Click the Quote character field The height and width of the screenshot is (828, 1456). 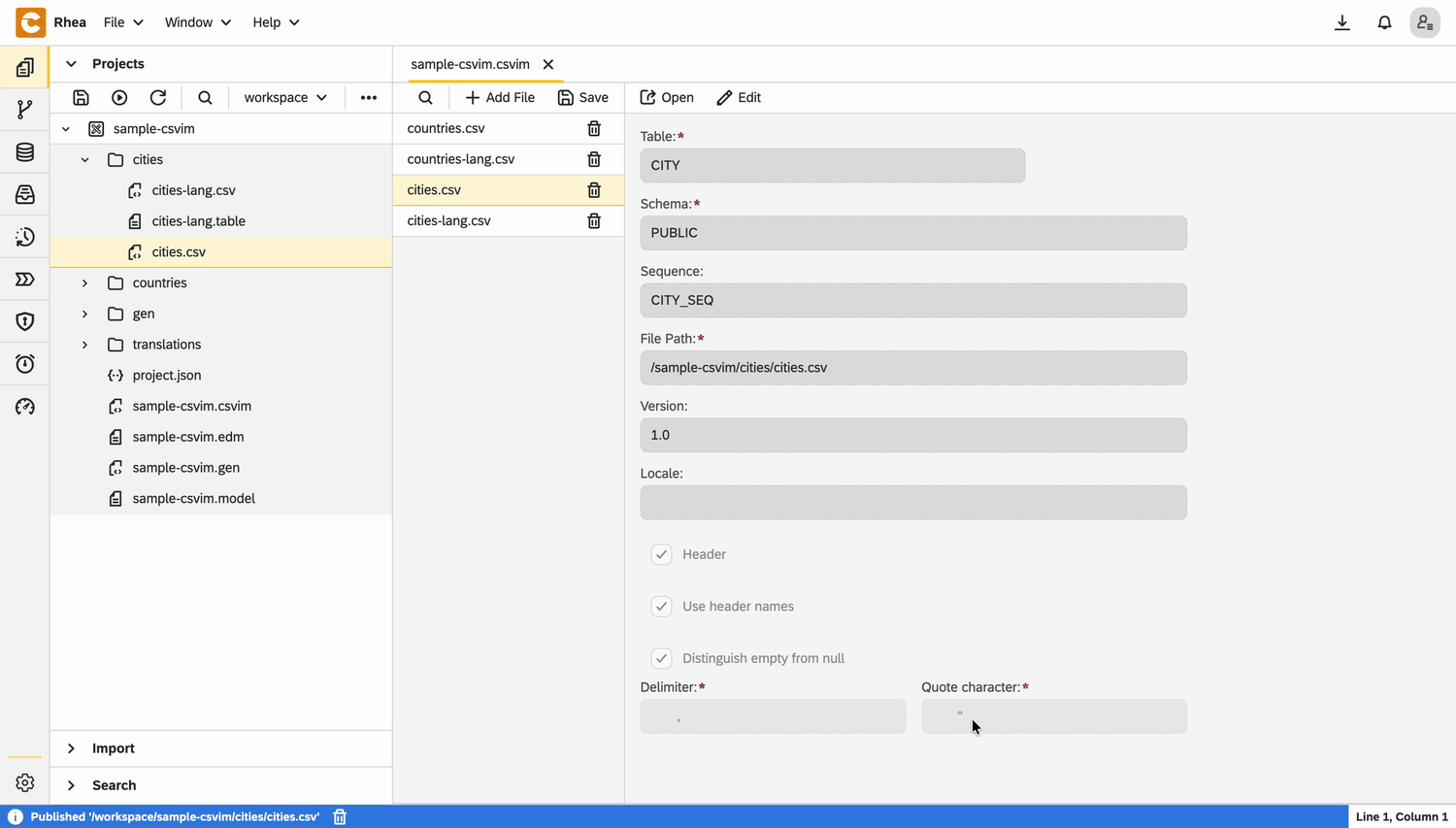(x=1054, y=716)
